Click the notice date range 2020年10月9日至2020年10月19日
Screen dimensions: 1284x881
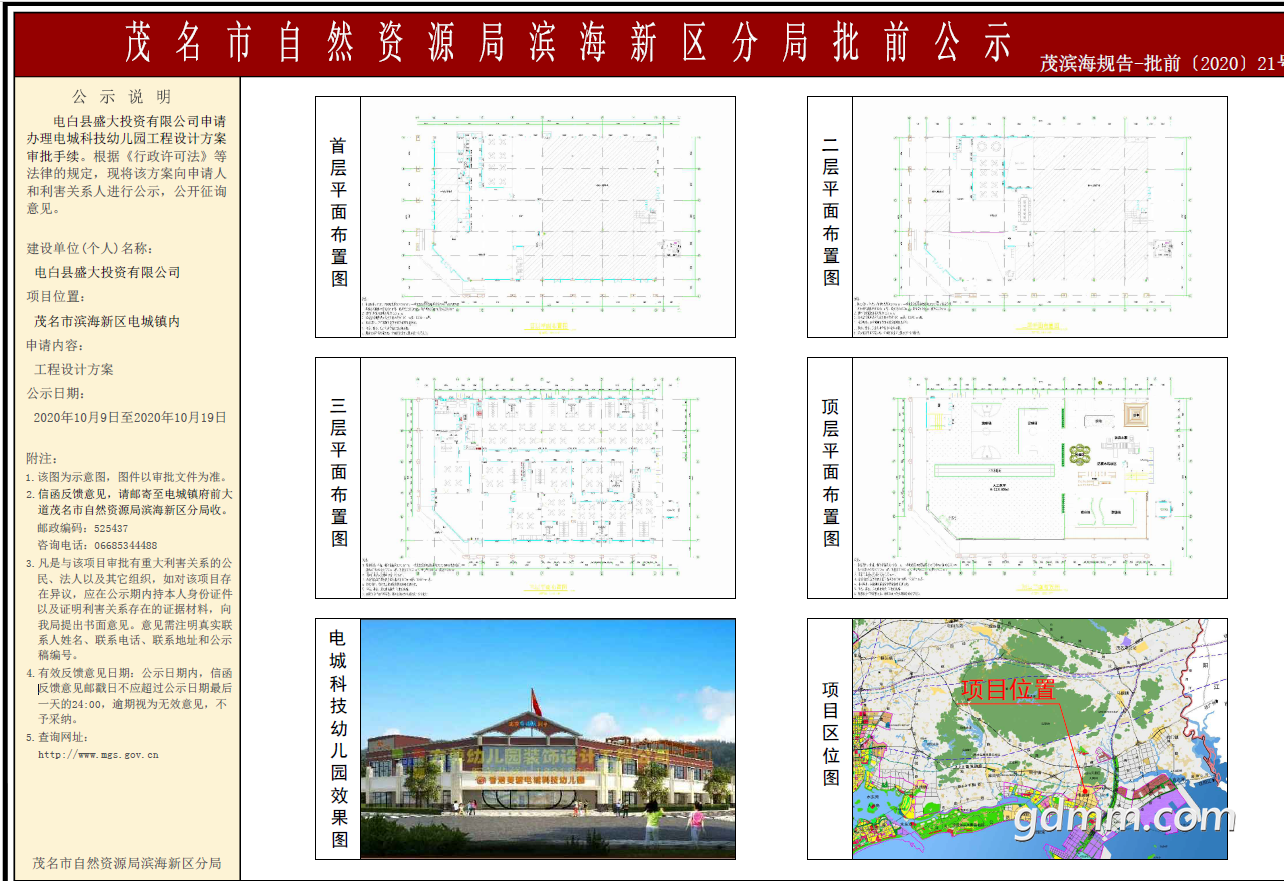coord(130,417)
